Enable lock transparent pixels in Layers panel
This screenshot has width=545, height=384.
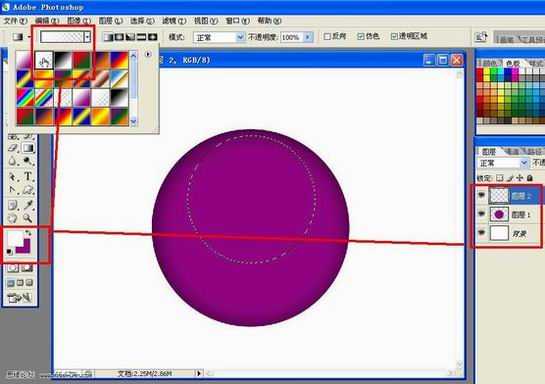499,178
